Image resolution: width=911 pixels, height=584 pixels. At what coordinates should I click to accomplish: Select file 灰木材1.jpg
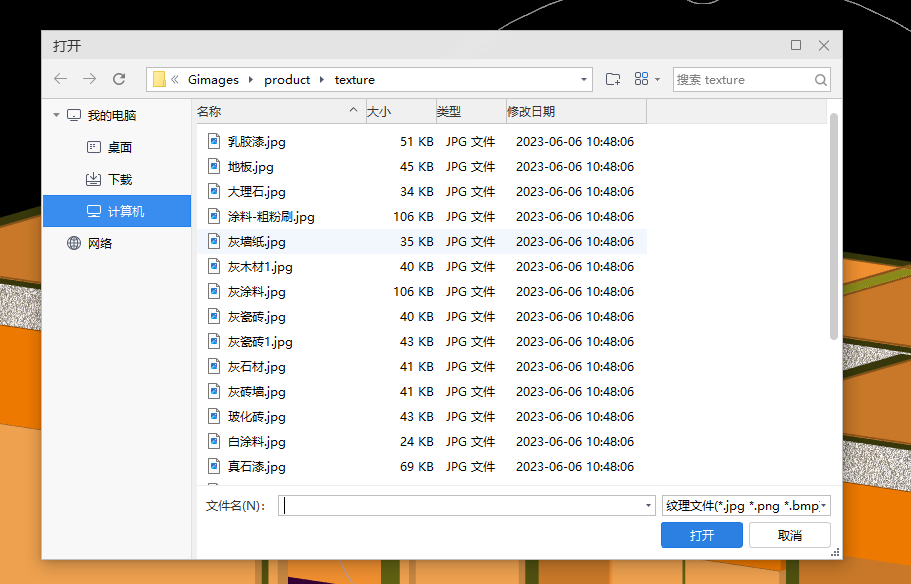422,266
